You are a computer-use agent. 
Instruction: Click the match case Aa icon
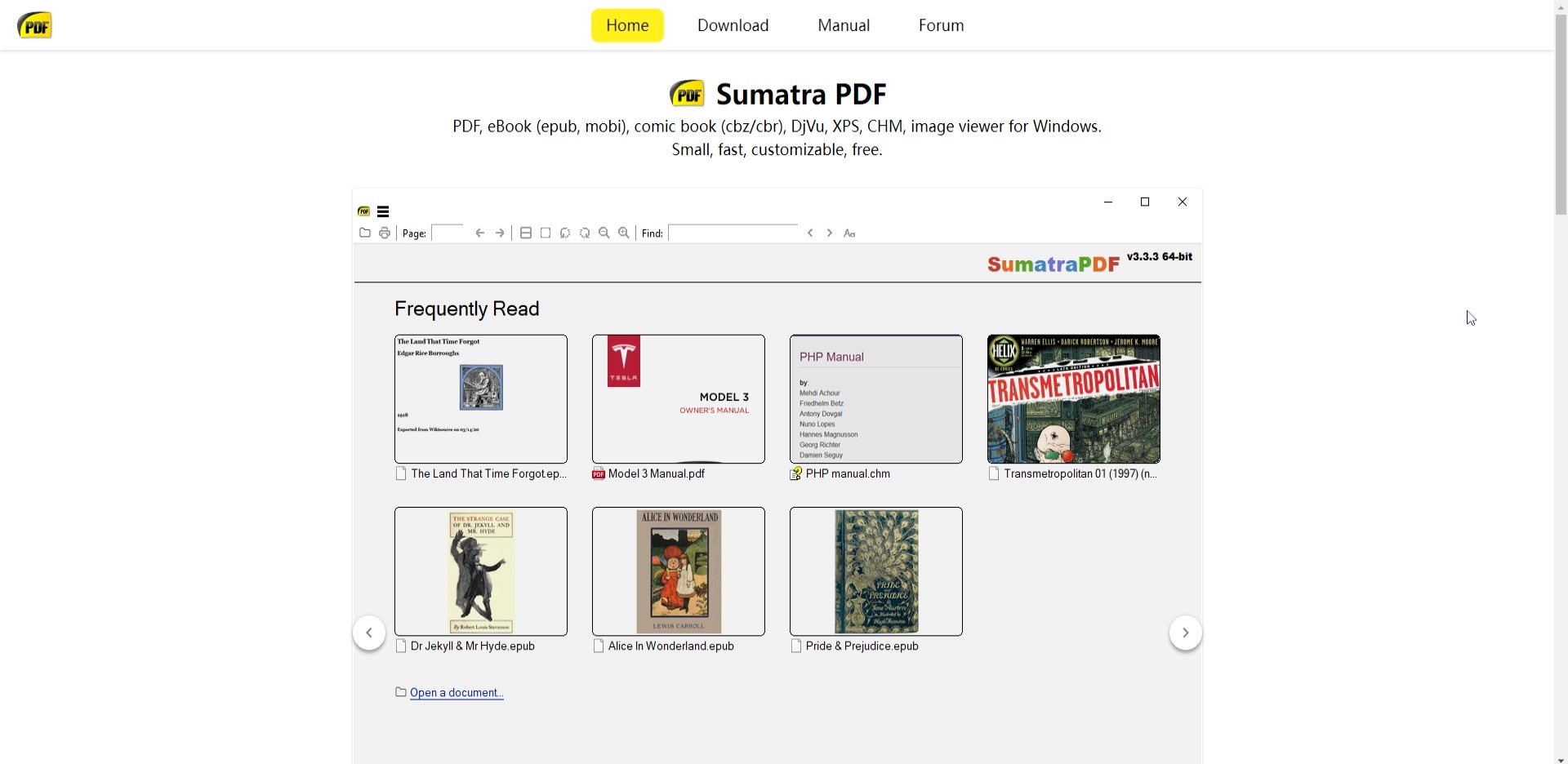[850, 233]
